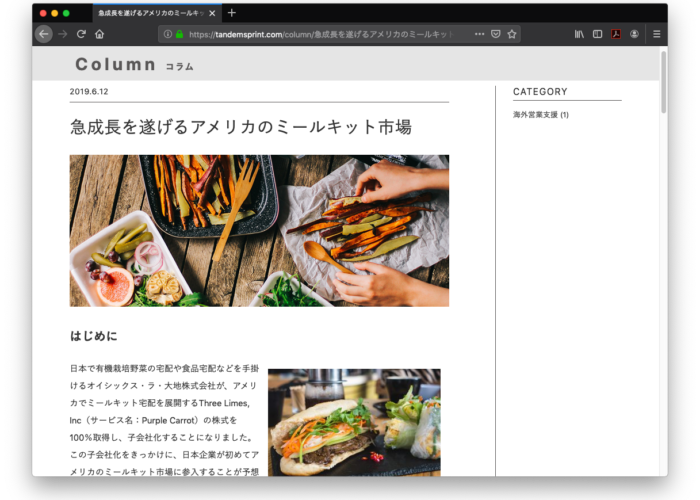Select the 急成長を遂げるアメリカのミールキット tab
Image resolution: width=700 pixels, height=500 pixels.
150,13
